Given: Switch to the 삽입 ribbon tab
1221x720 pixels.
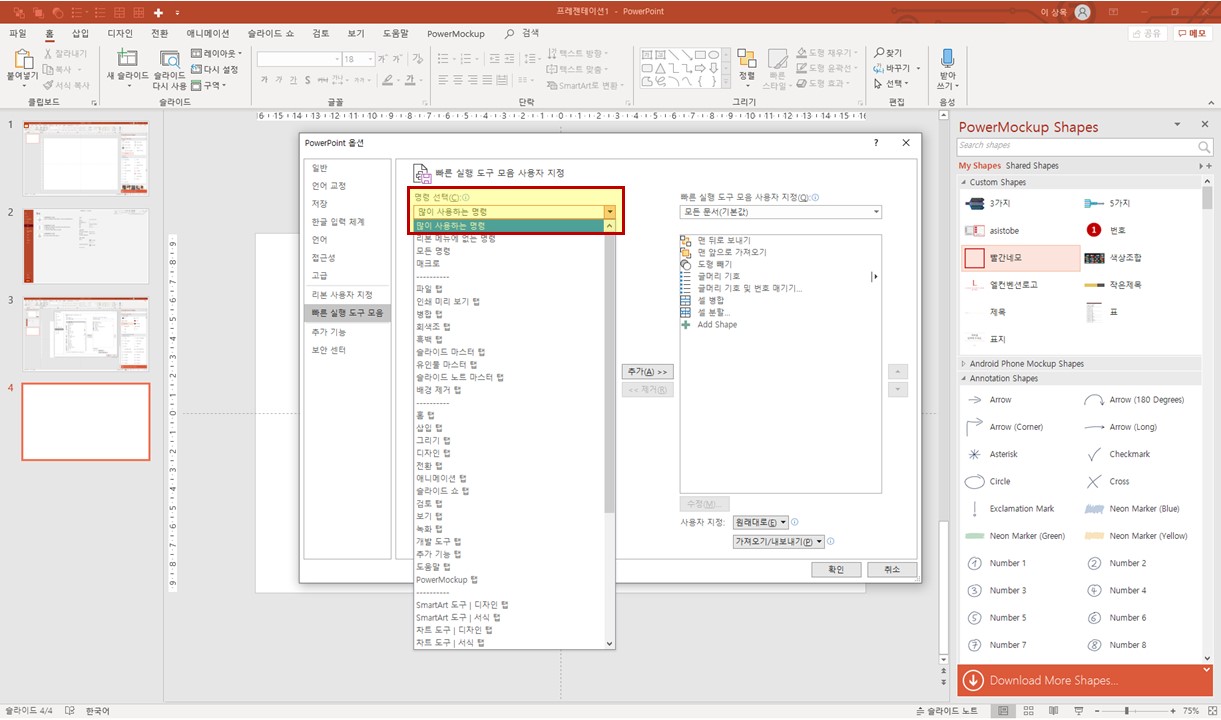Looking at the screenshot, I should point(80,33).
